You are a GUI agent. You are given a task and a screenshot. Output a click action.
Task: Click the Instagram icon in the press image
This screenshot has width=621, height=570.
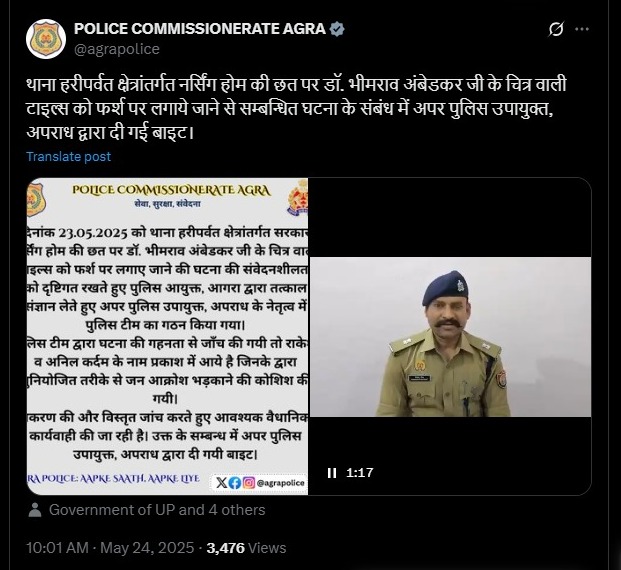249,482
